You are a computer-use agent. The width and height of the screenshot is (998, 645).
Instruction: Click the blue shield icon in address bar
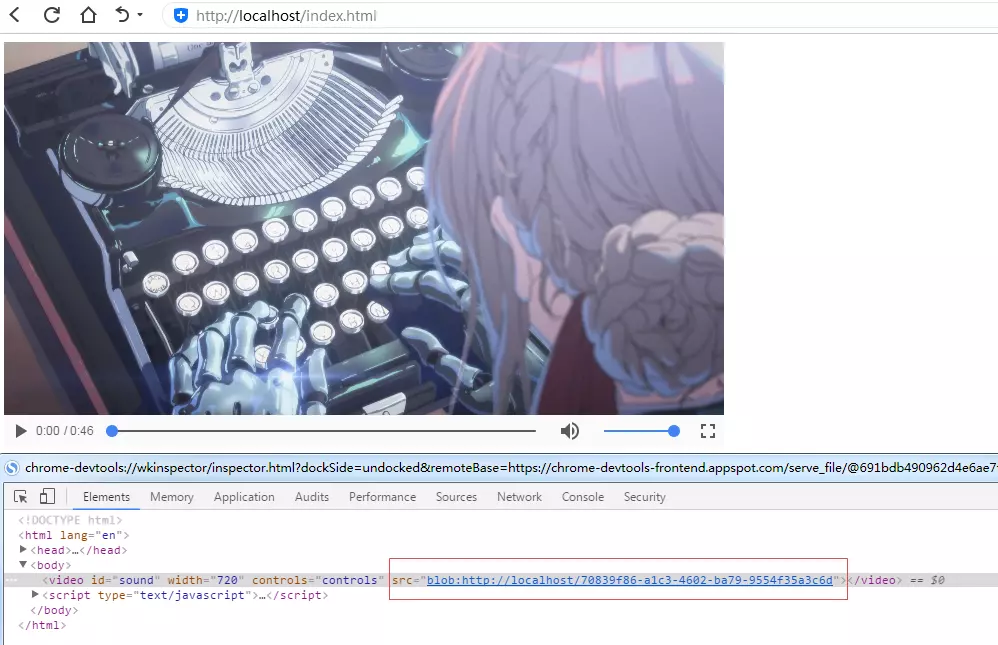point(180,16)
